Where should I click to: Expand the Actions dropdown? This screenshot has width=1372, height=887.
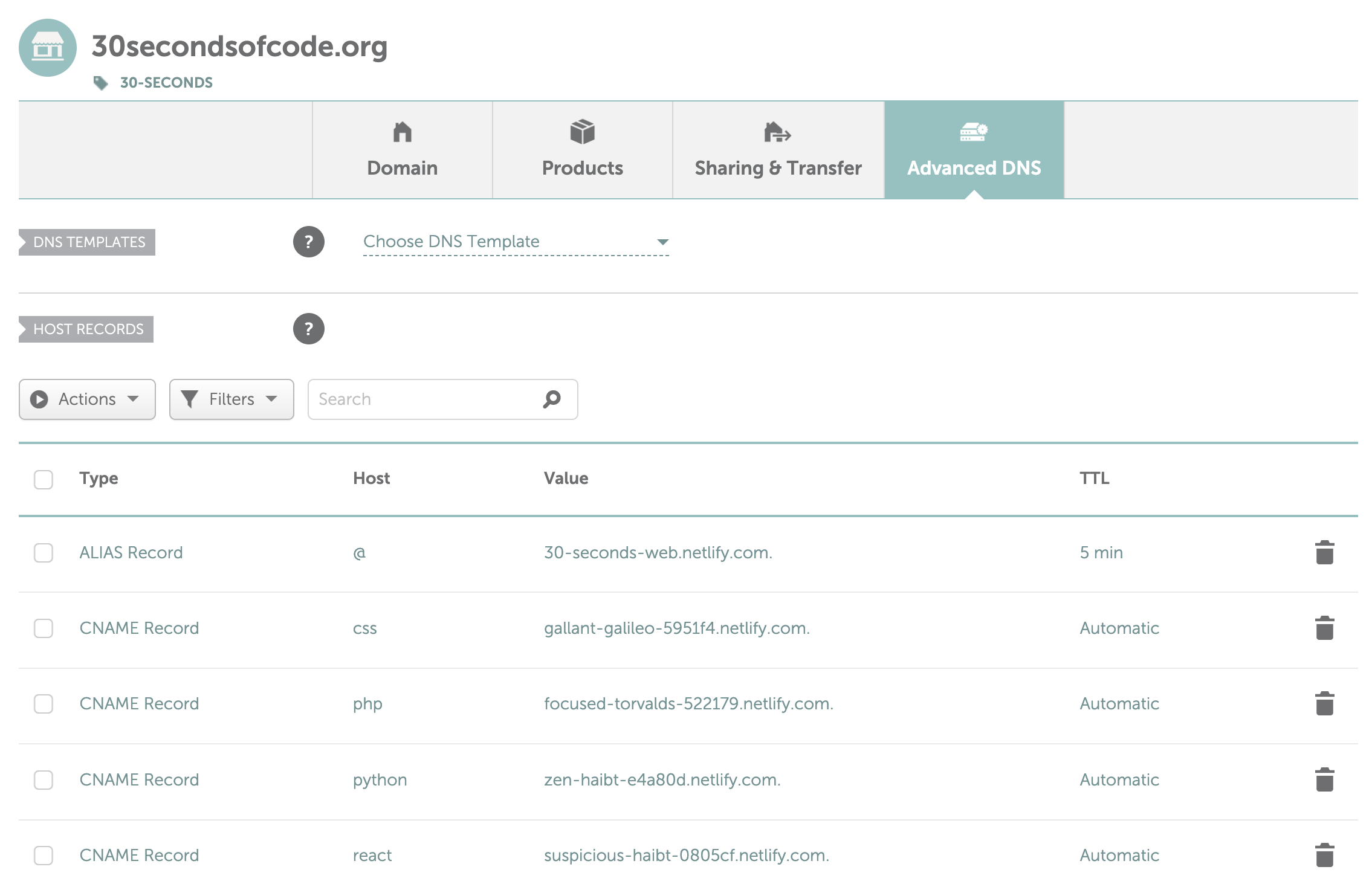click(x=86, y=399)
